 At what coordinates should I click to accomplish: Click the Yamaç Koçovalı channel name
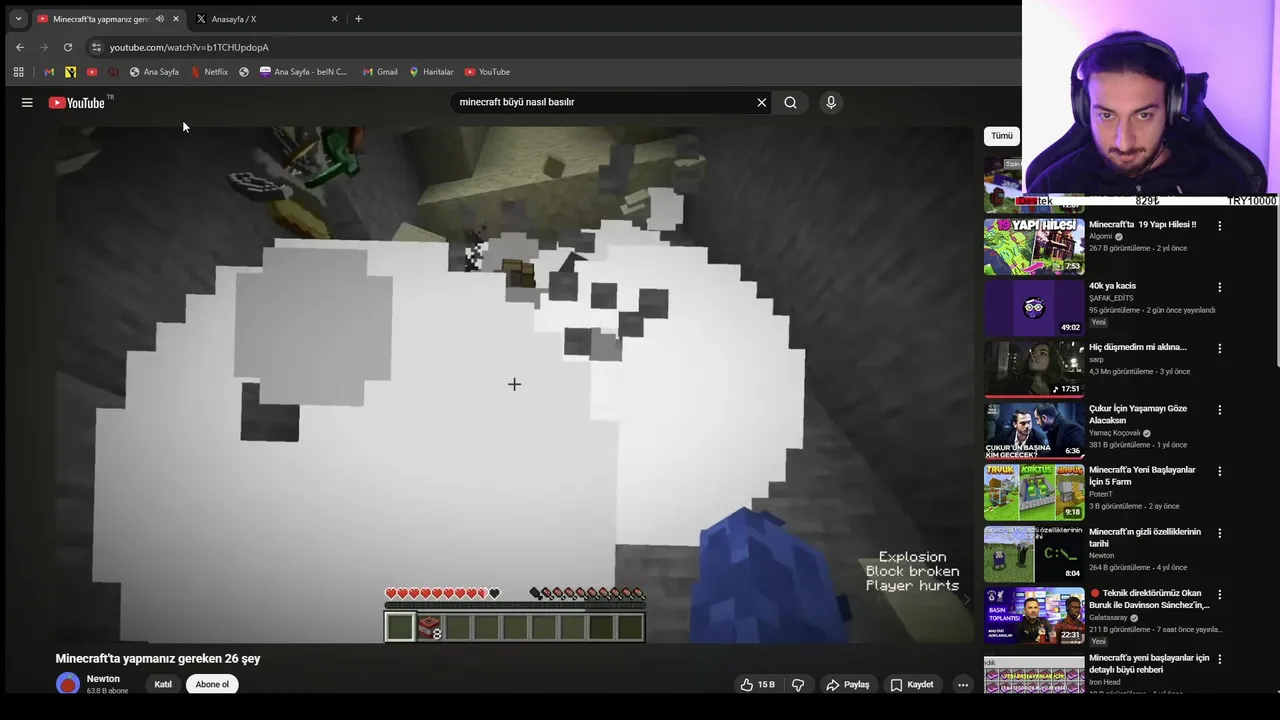pyautogui.click(x=1115, y=433)
